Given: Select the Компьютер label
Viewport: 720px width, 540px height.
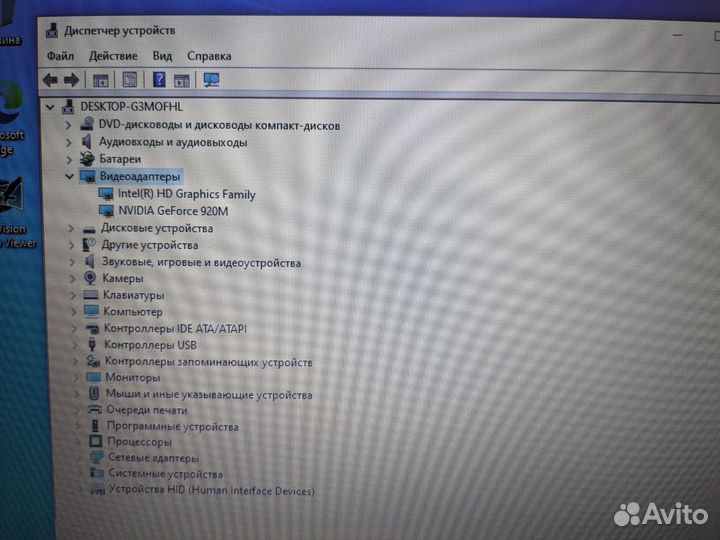Looking at the screenshot, I should (133, 312).
